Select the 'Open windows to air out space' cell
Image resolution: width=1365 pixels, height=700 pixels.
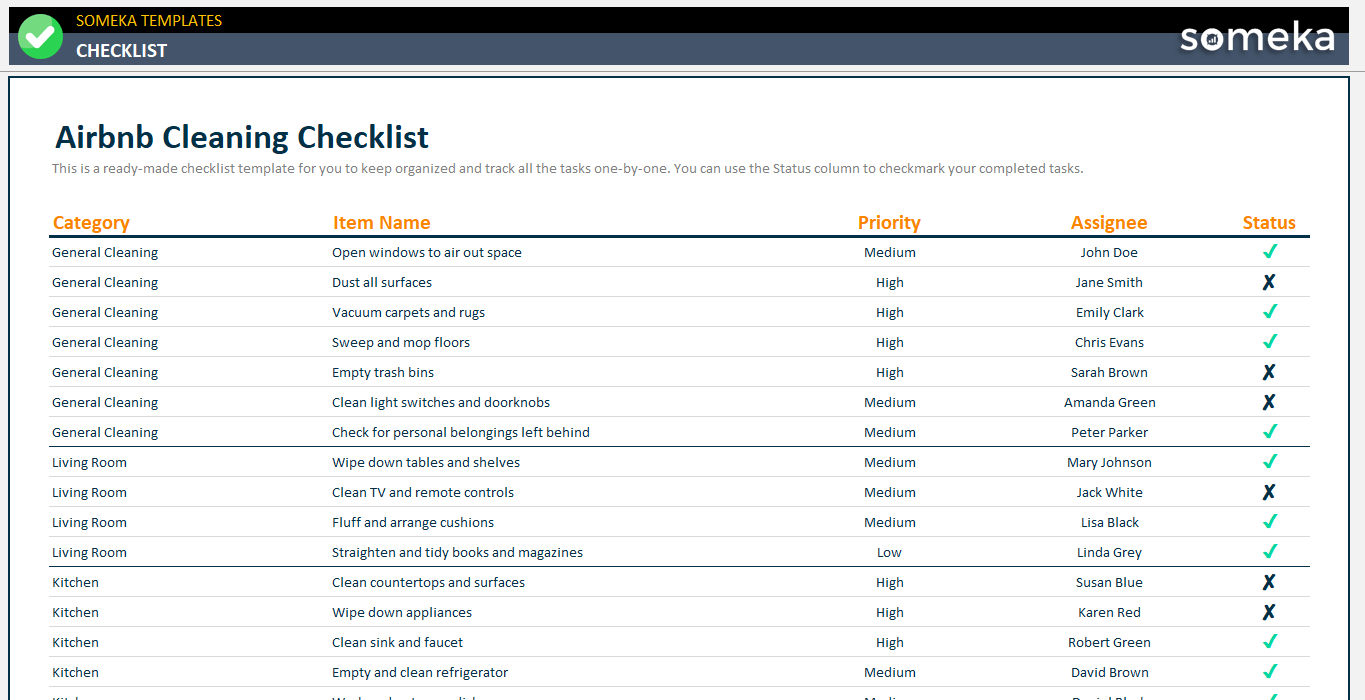(427, 253)
